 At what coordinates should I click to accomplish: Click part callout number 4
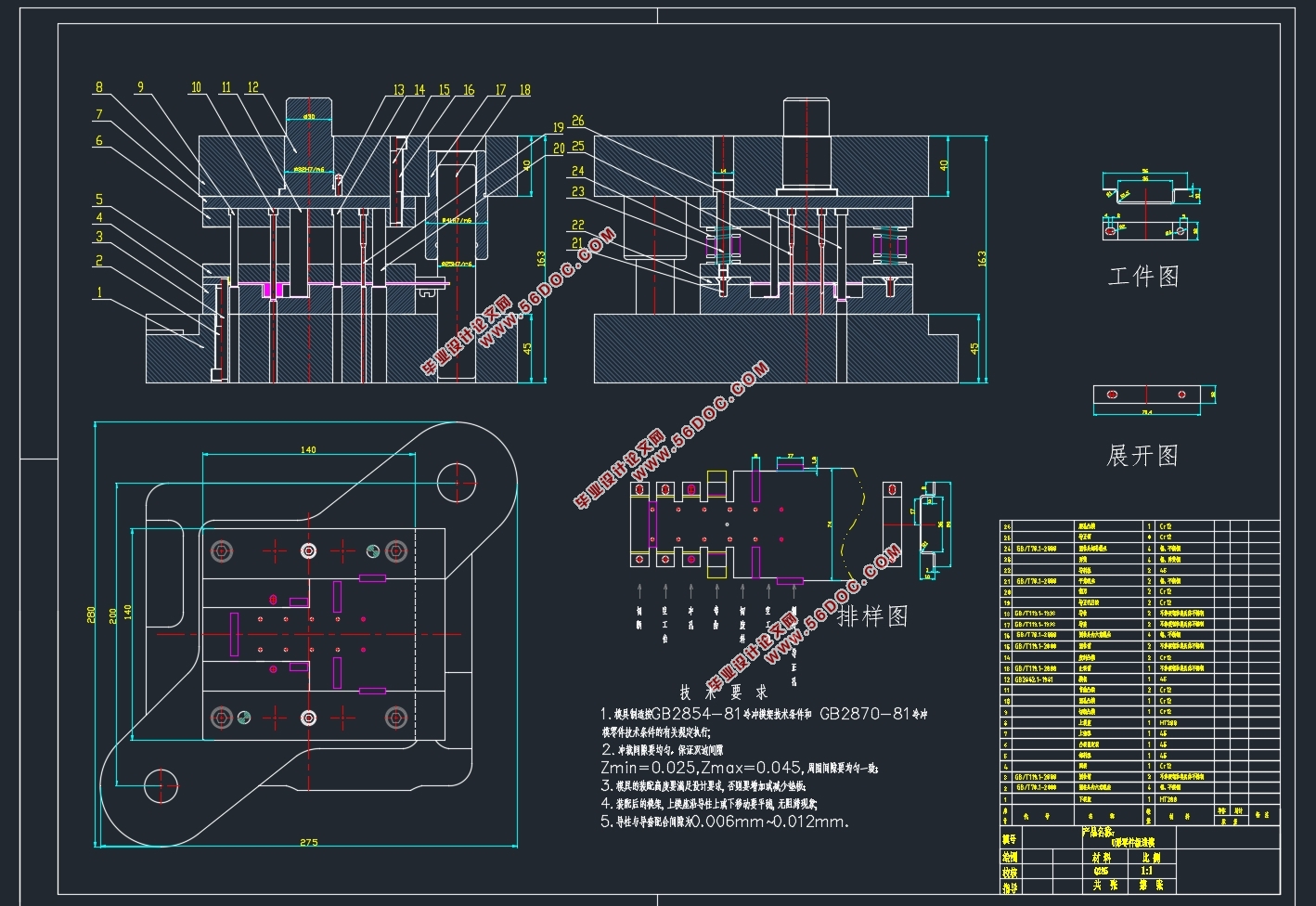click(x=99, y=218)
